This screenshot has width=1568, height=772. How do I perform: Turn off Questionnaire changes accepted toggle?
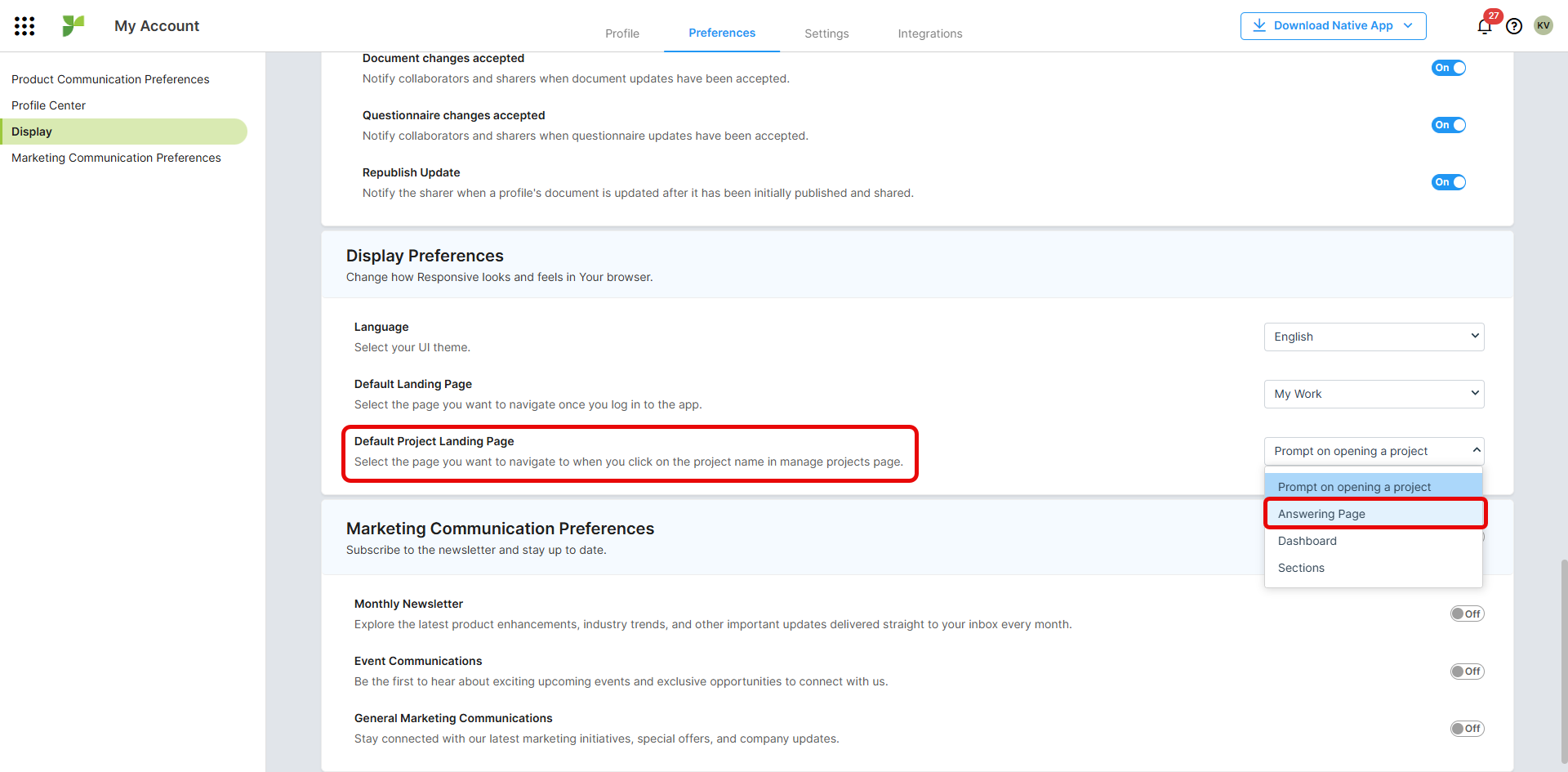1449,125
